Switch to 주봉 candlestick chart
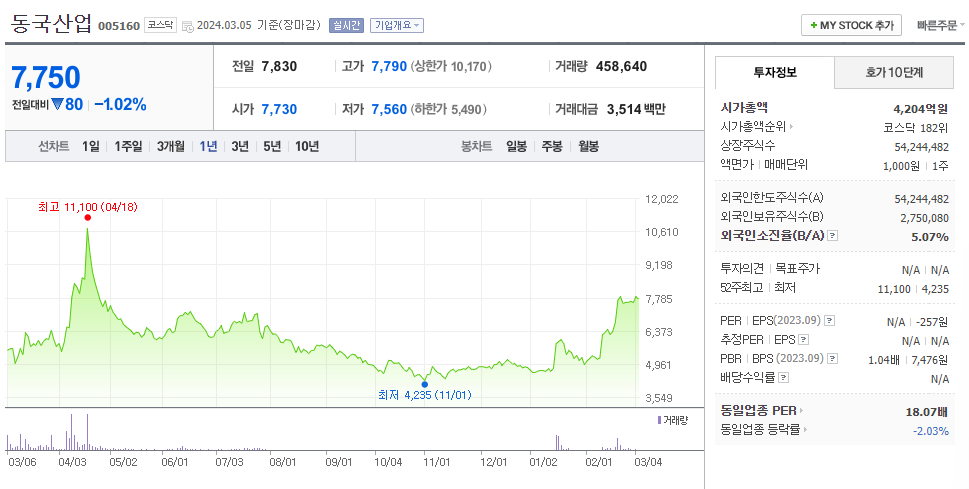 click(552, 147)
